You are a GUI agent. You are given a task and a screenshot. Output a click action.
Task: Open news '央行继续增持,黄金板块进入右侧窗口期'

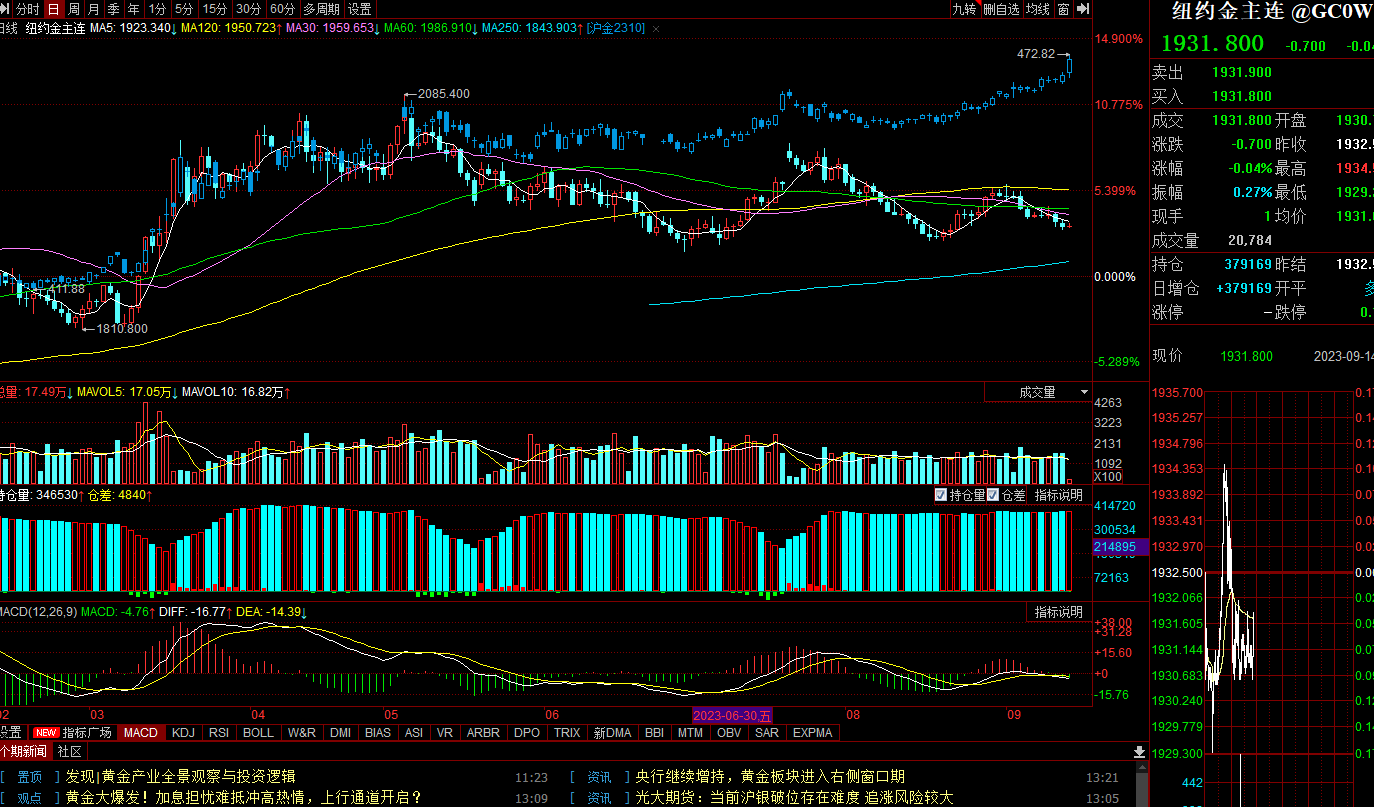(x=770, y=777)
